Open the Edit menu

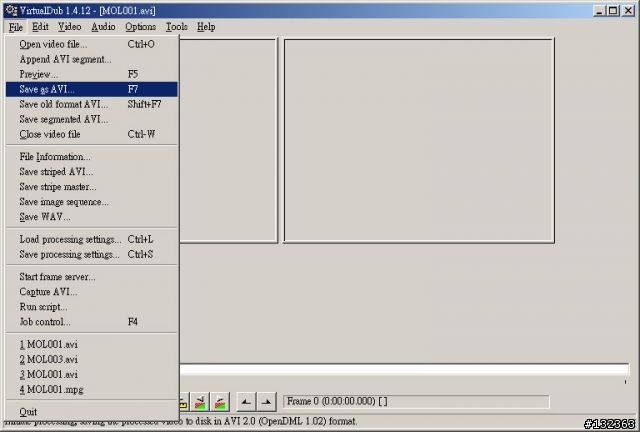coord(40,27)
